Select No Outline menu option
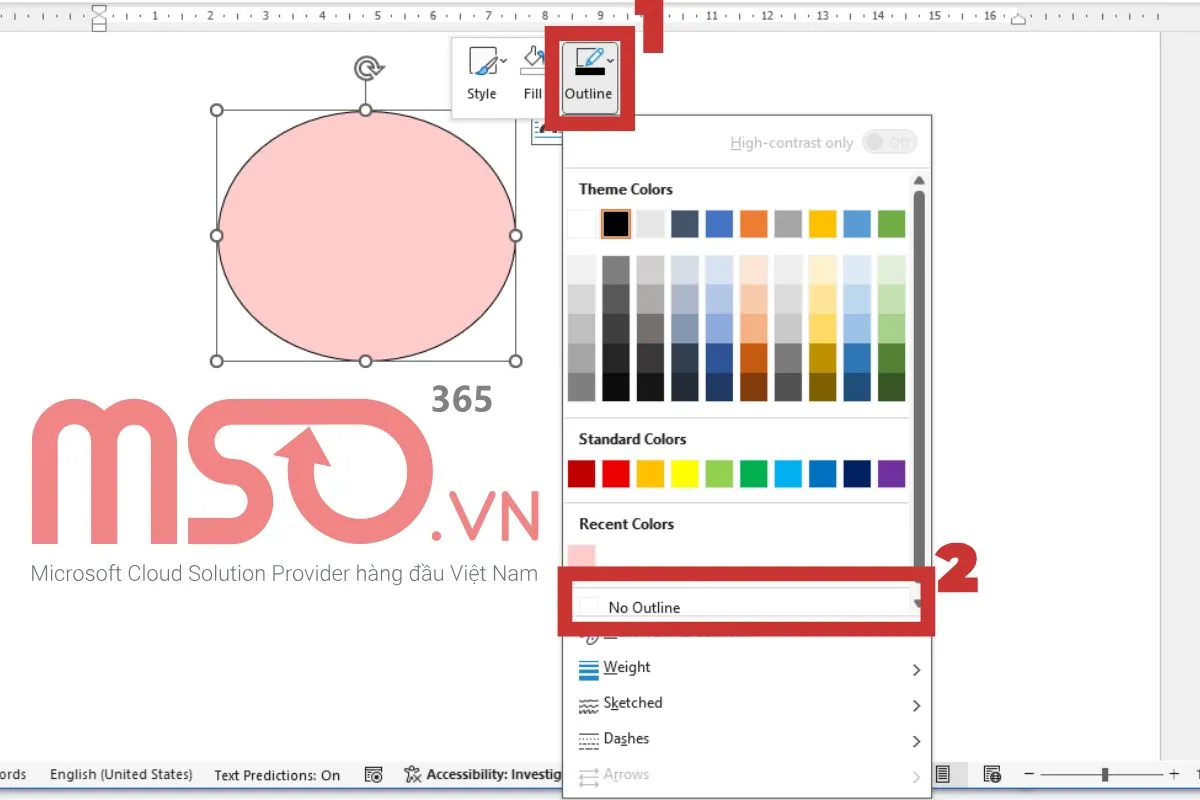Viewport: 1200px width, 800px height. [x=644, y=607]
